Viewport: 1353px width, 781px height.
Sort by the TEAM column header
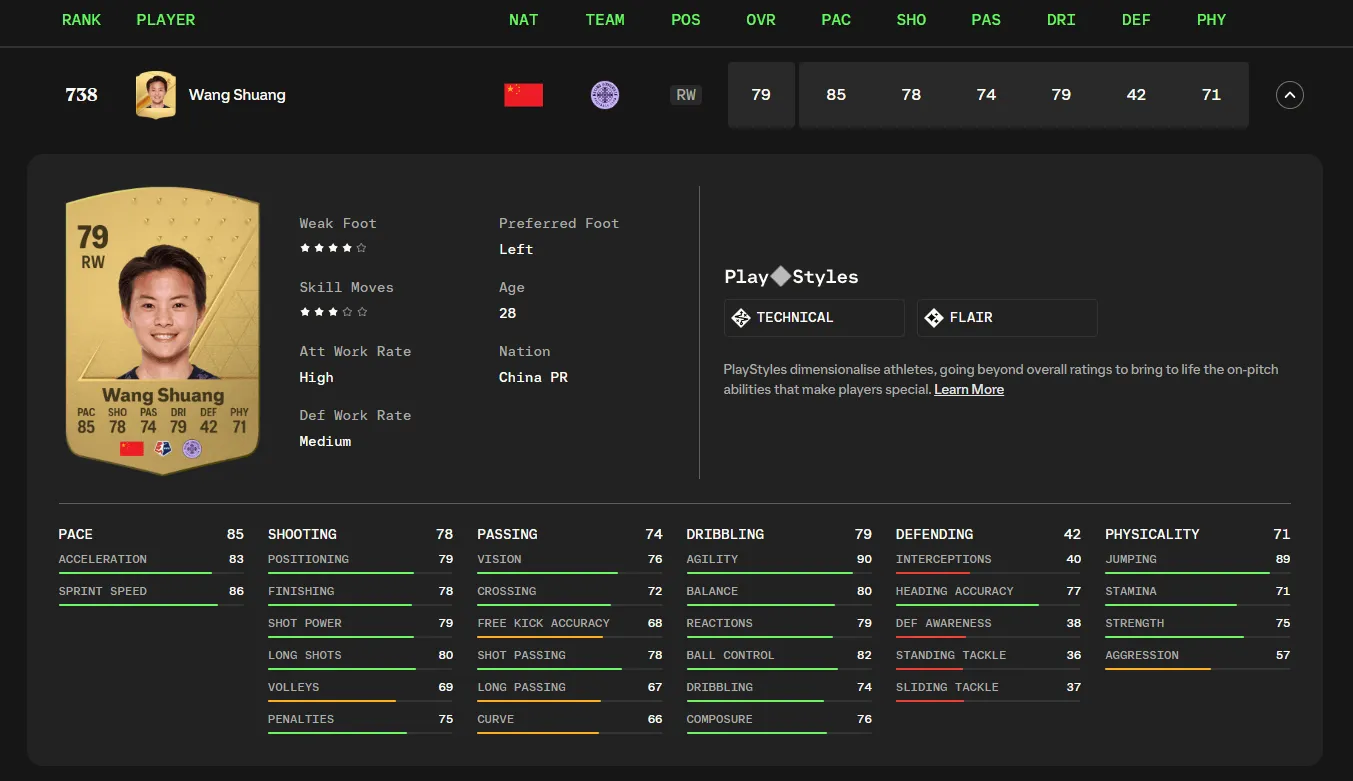tap(605, 20)
